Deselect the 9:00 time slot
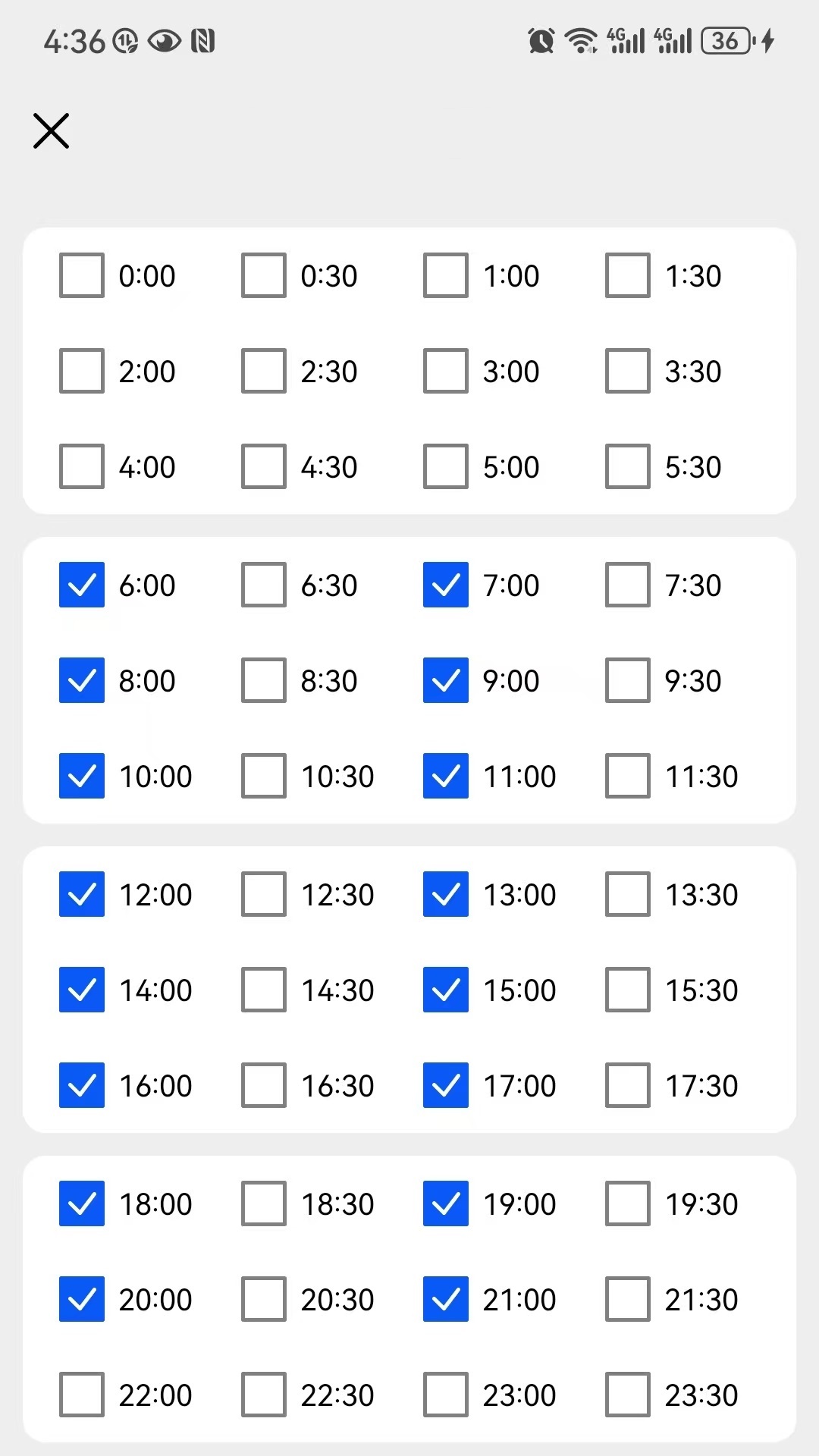This screenshot has height=1456, width=819. click(x=446, y=680)
